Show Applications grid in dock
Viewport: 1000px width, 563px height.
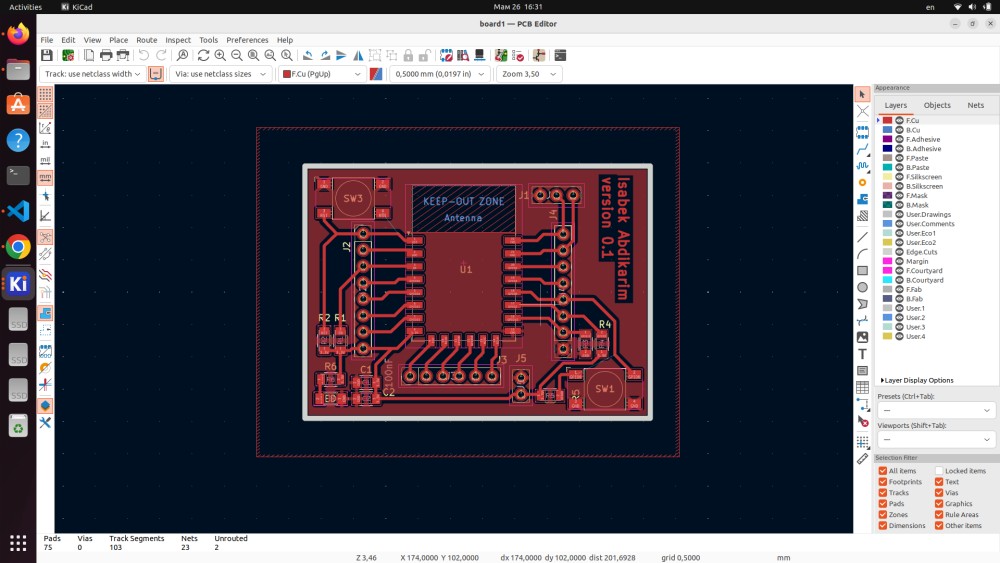18,543
